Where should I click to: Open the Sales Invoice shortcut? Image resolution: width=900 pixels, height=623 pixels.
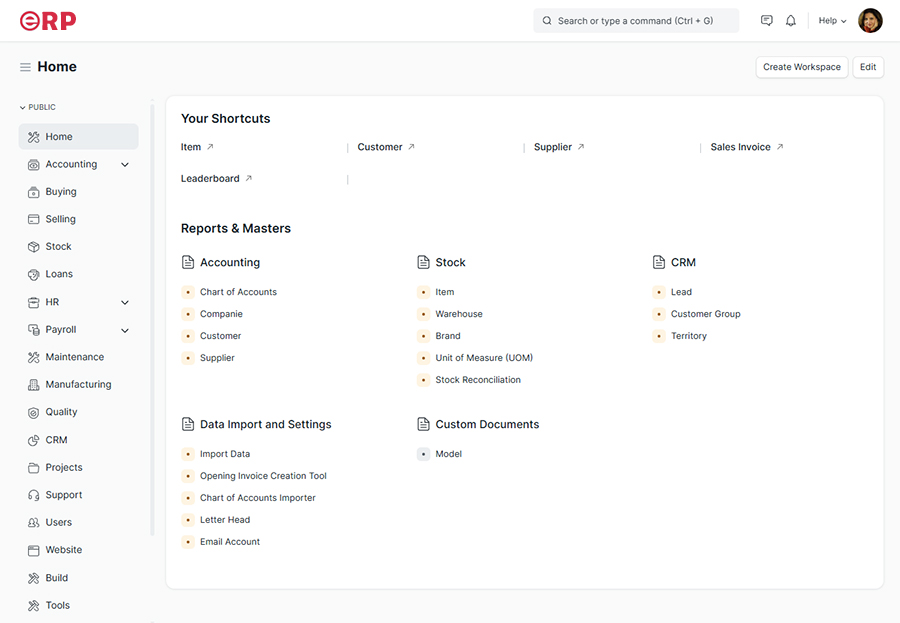tap(741, 147)
